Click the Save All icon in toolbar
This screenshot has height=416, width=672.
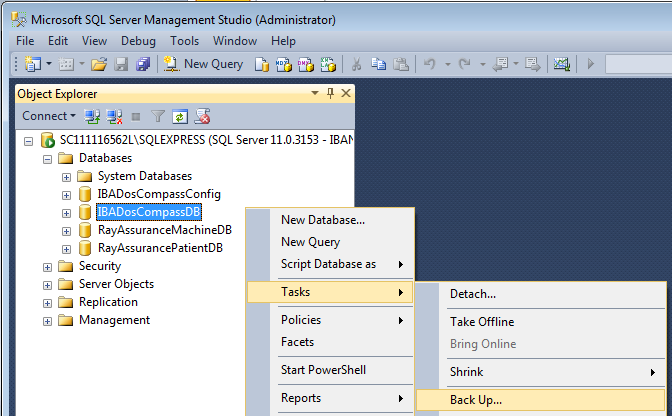[142, 64]
